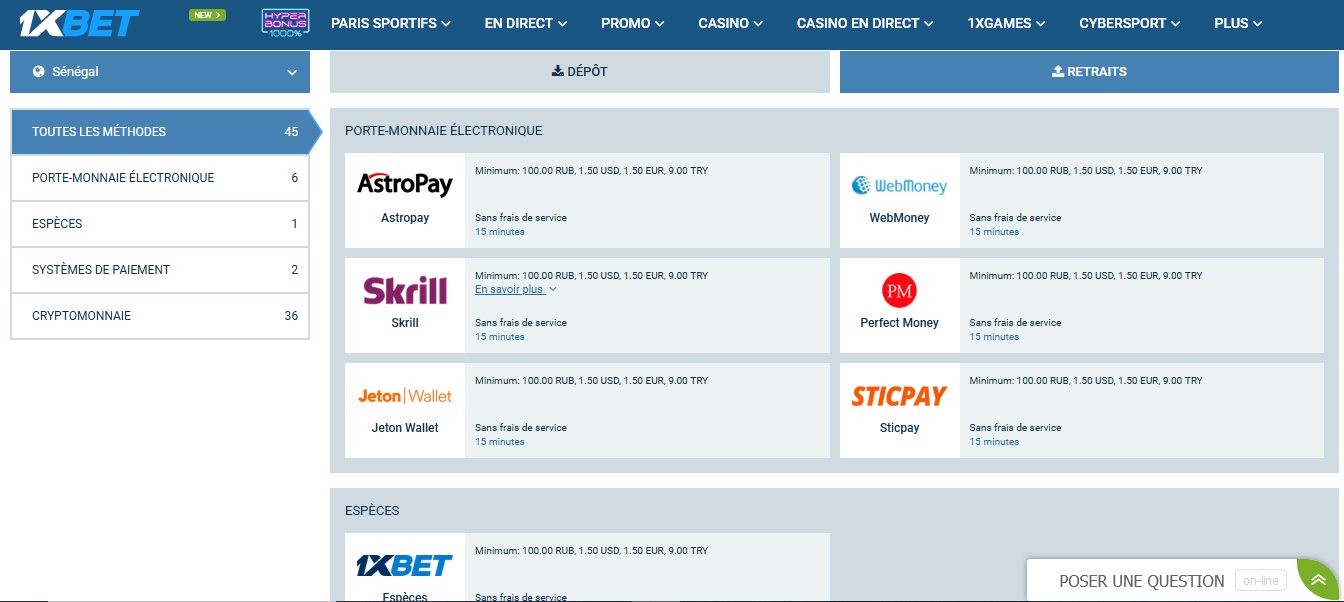Expand the Casino En Direct menu
1344x602 pixels.
(866, 23)
